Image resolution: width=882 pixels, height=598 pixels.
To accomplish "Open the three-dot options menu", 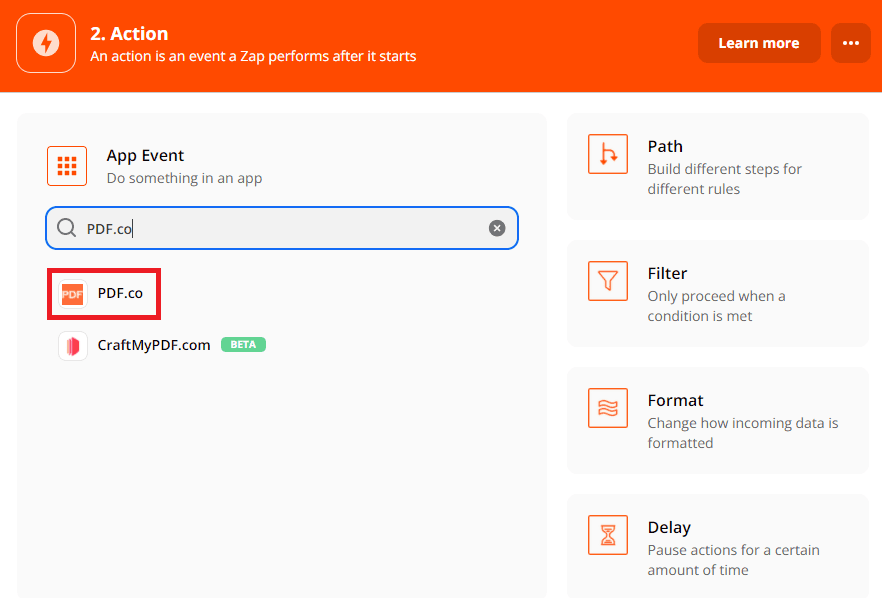I will pyautogui.click(x=850, y=43).
